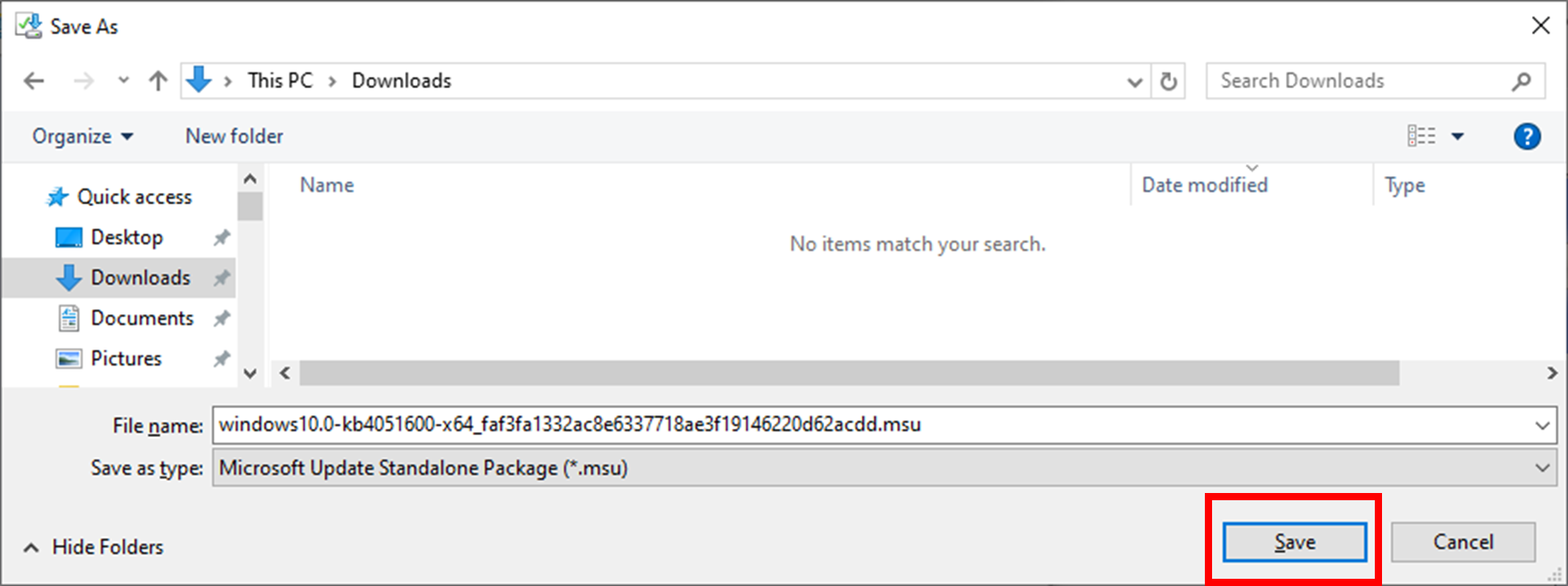Select Pictures in the navigation pane

(x=126, y=358)
